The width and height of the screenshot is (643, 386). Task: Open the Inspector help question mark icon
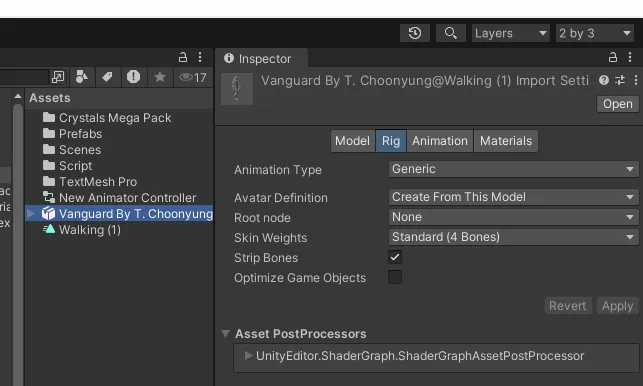pos(604,80)
